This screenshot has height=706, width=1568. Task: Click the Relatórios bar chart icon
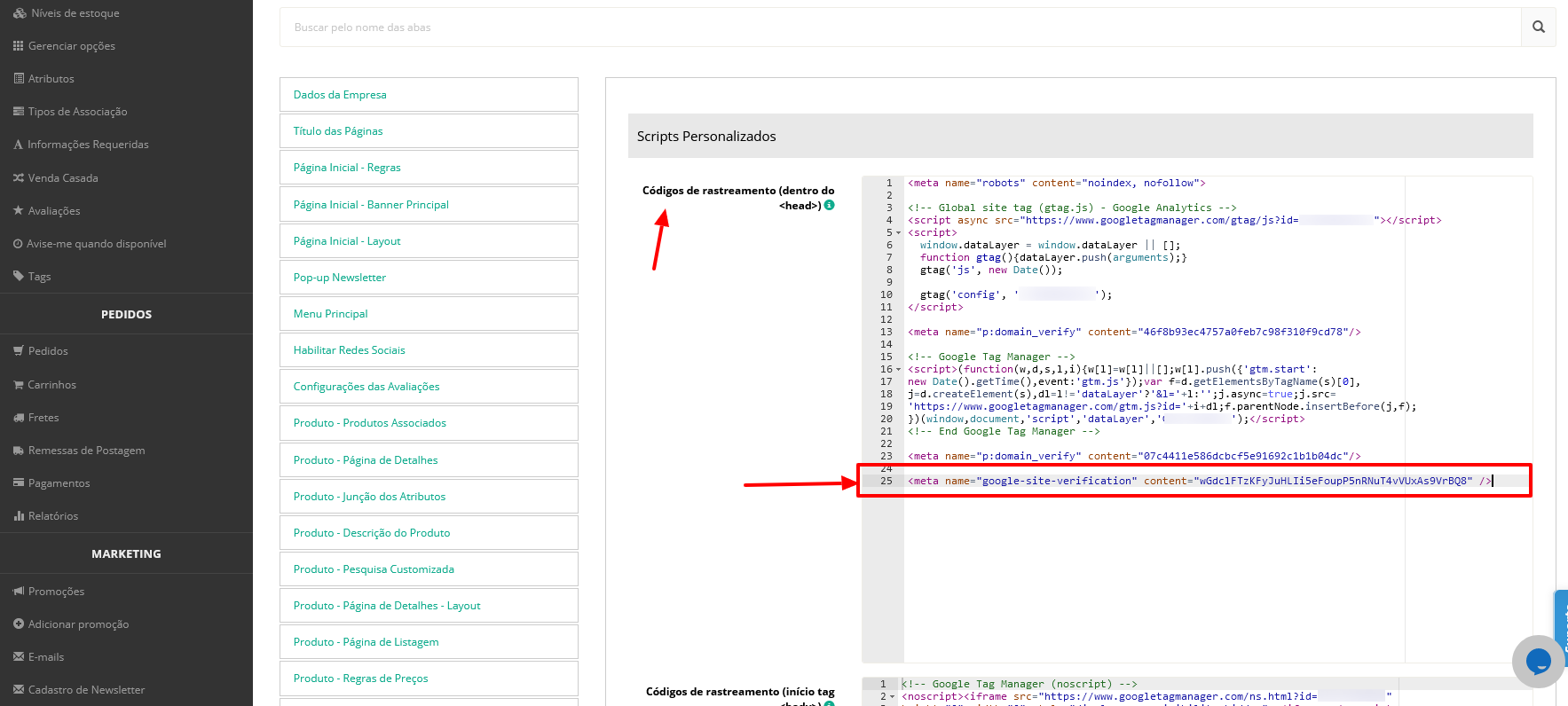click(x=19, y=516)
